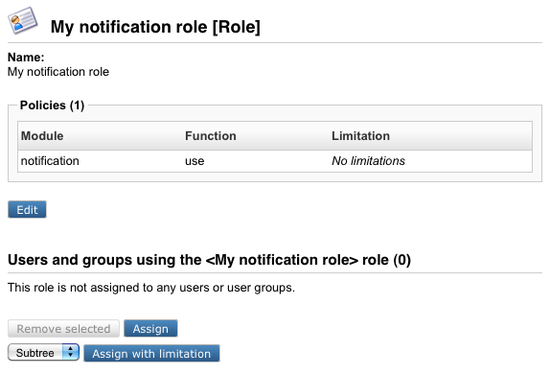The height and width of the screenshot is (375, 550).
Task: Click the Subtree dropdown arrow stepper
Action: coord(71,352)
